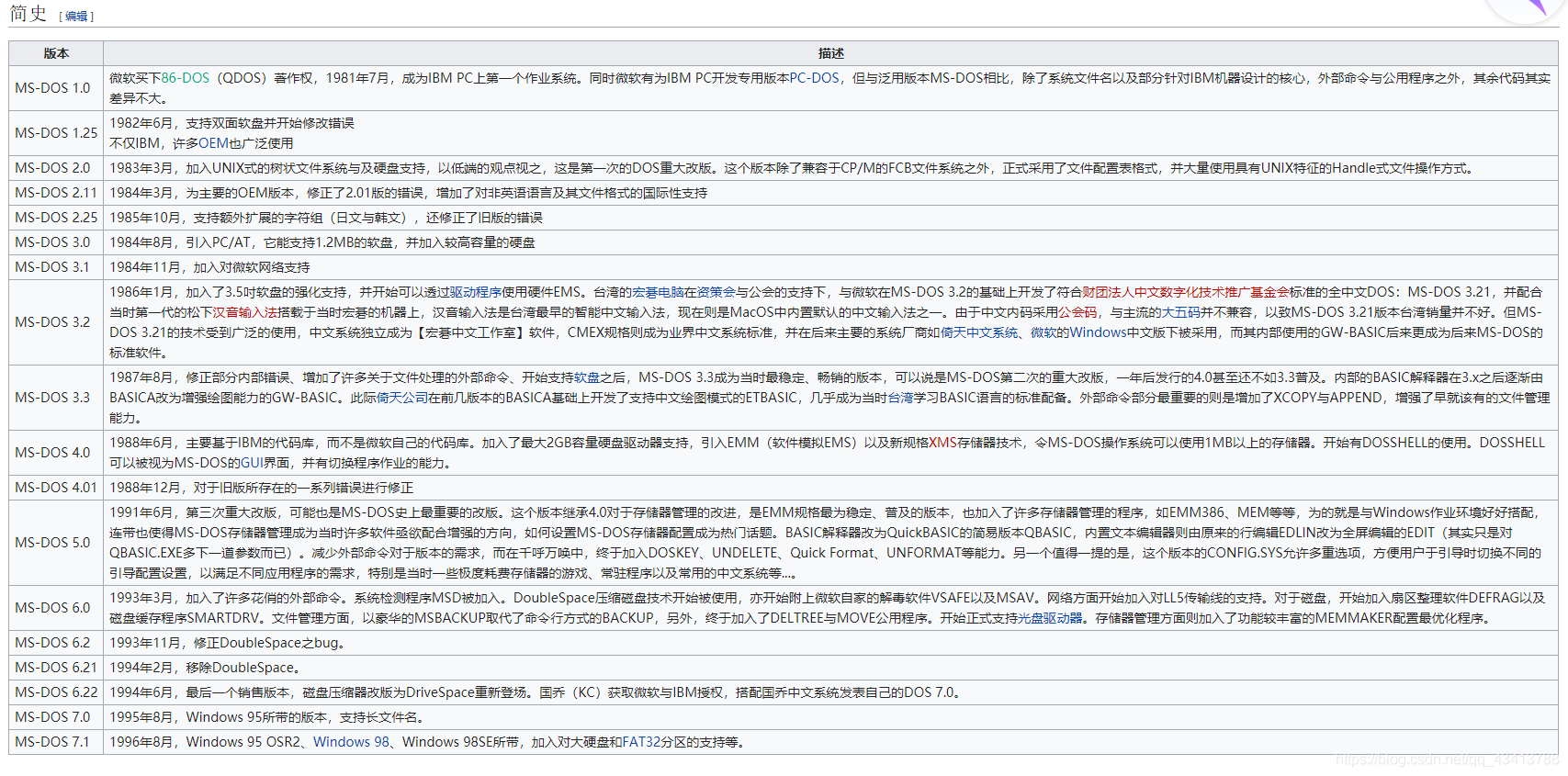Select the MS-DOS 2.11 version cell
The width and height of the screenshot is (1568, 776).
click(x=56, y=193)
